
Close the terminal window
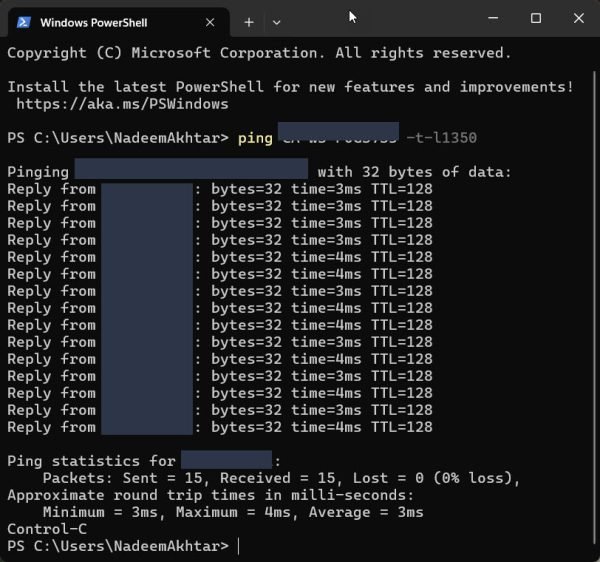579,18
